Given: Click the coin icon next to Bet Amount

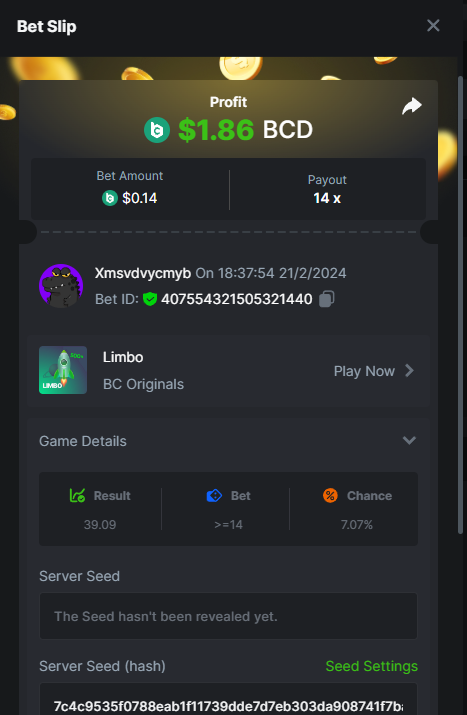Looking at the screenshot, I should click(110, 198).
